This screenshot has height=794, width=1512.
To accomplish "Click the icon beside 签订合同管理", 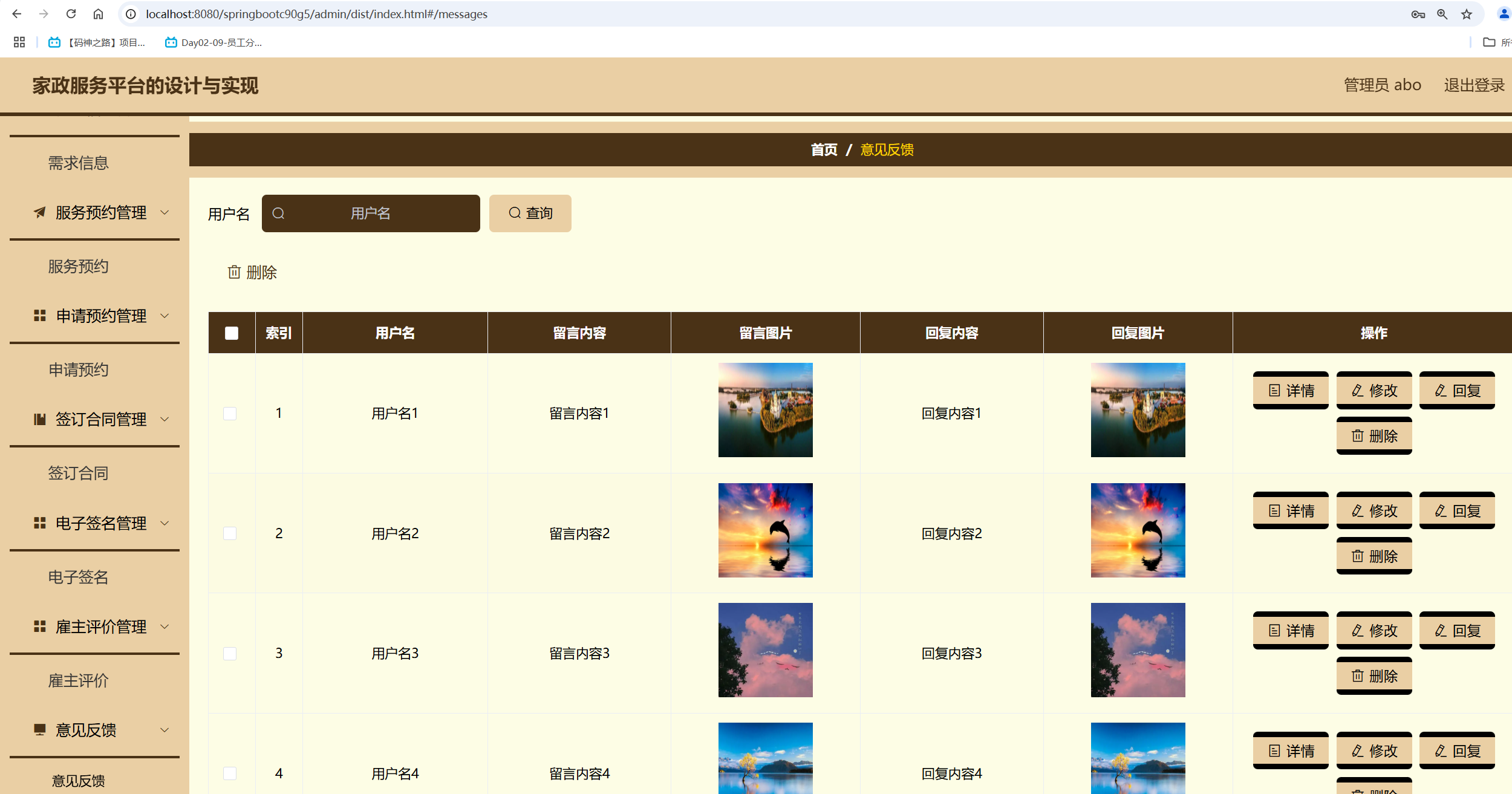I will click(40, 419).
